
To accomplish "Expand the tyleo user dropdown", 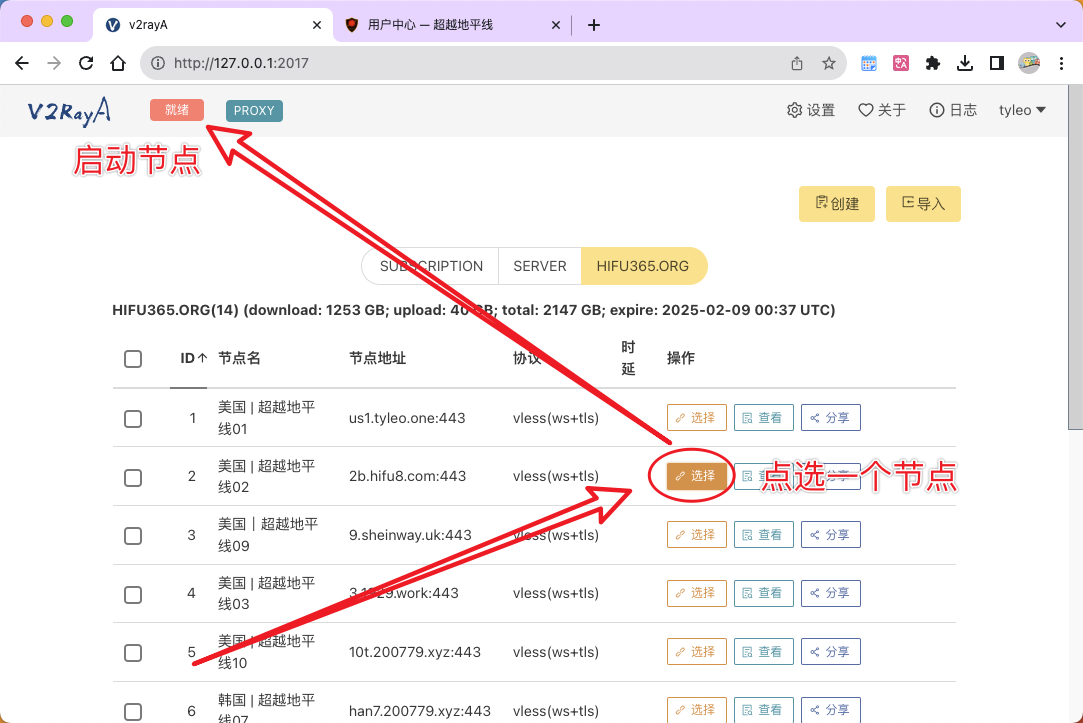I will [1022, 110].
